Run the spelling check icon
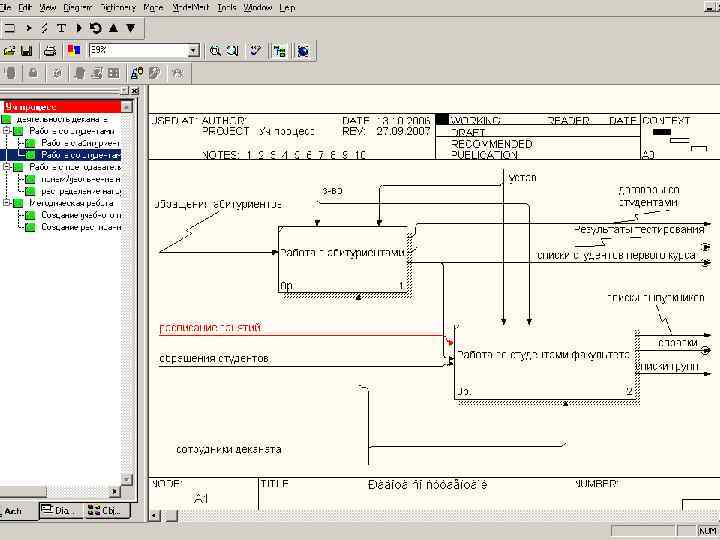Viewport: 720px width, 540px height. (257, 50)
